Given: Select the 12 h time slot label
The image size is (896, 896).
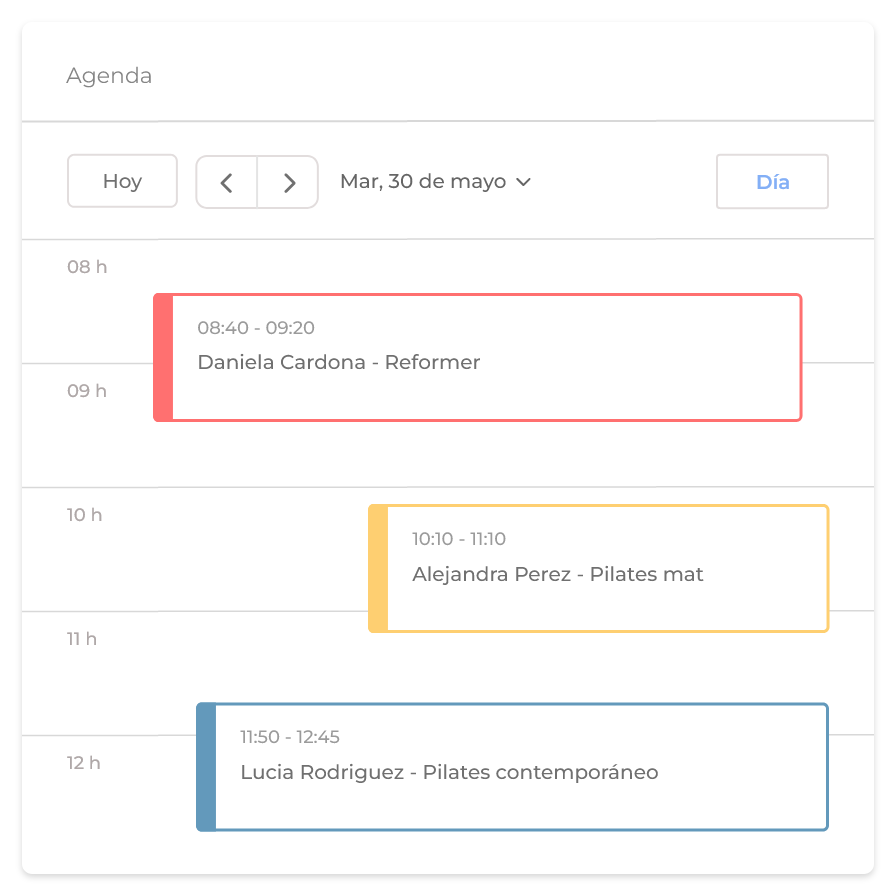Looking at the screenshot, I should pos(84,763).
